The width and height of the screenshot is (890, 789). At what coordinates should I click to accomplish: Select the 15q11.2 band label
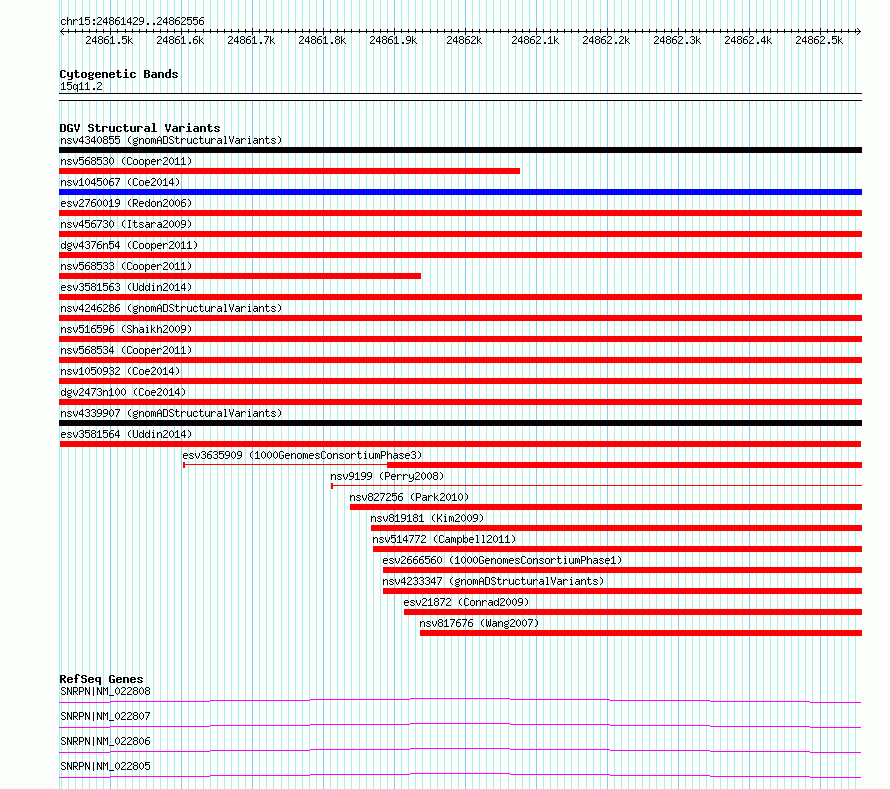(81, 86)
